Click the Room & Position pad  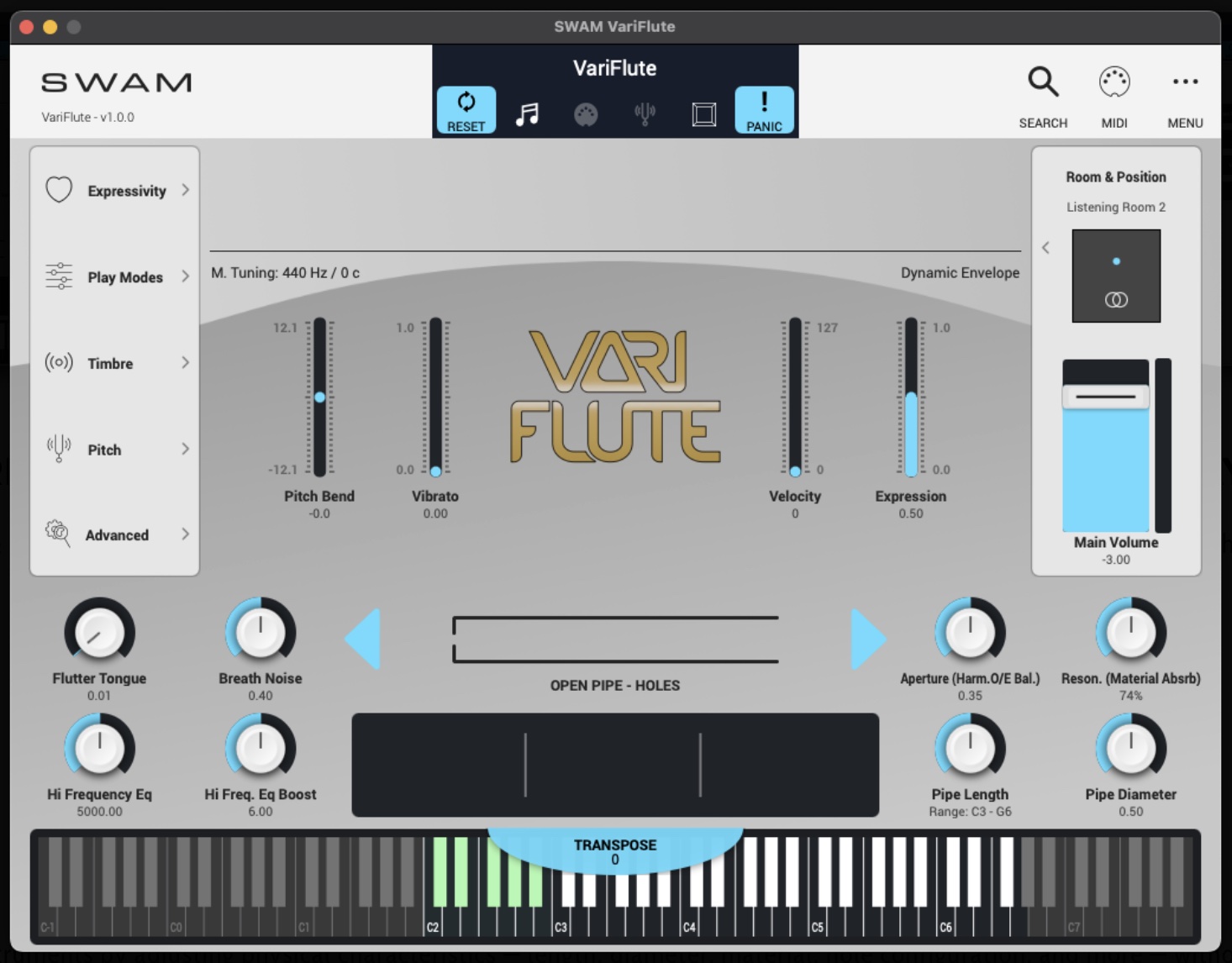click(x=1116, y=276)
